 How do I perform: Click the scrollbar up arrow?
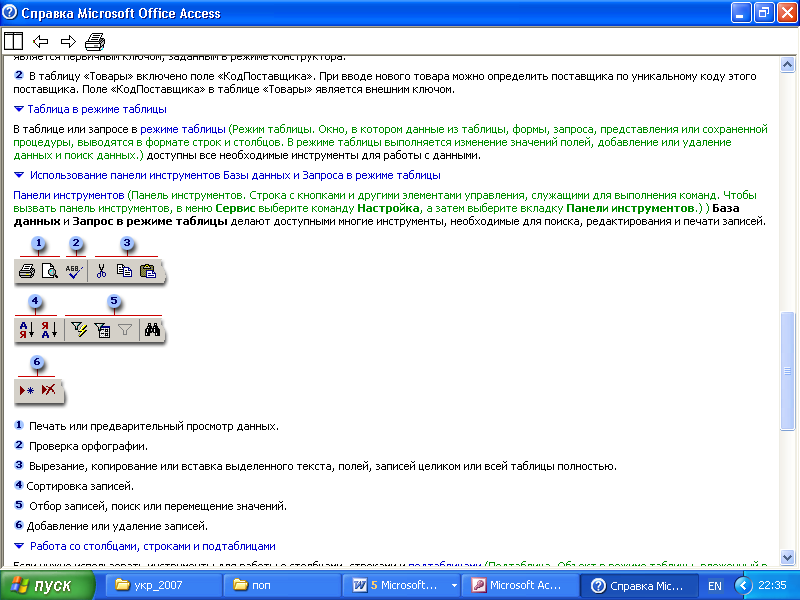click(x=787, y=65)
